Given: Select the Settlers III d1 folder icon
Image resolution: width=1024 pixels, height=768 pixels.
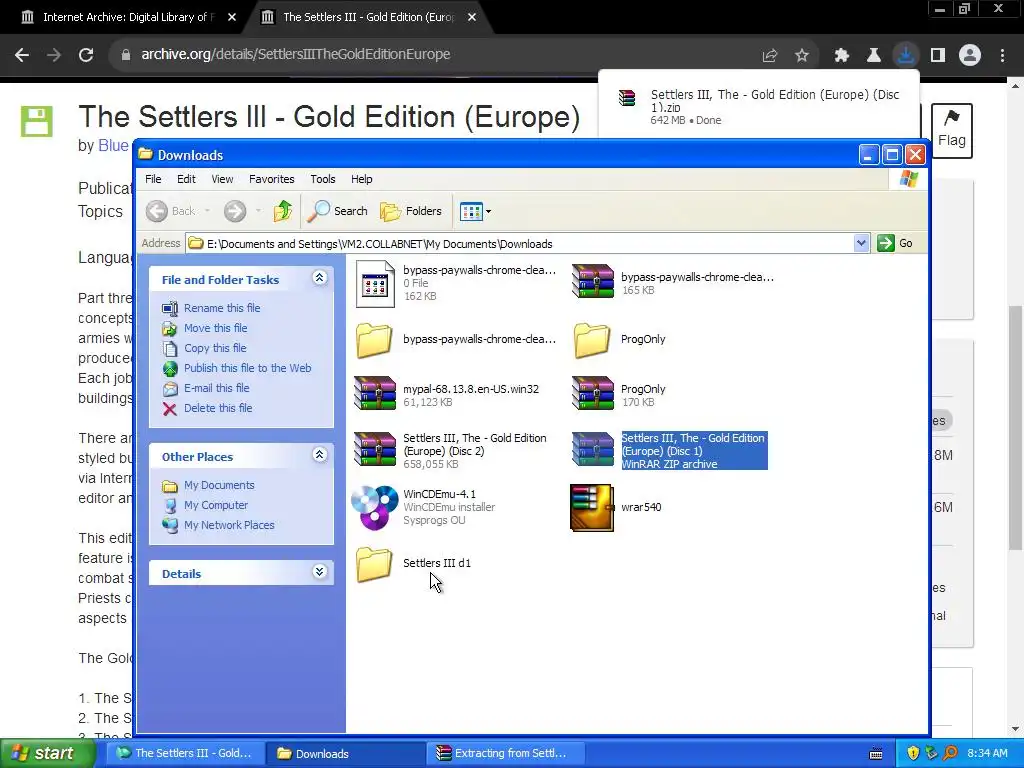Looking at the screenshot, I should pyautogui.click(x=374, y=564).
